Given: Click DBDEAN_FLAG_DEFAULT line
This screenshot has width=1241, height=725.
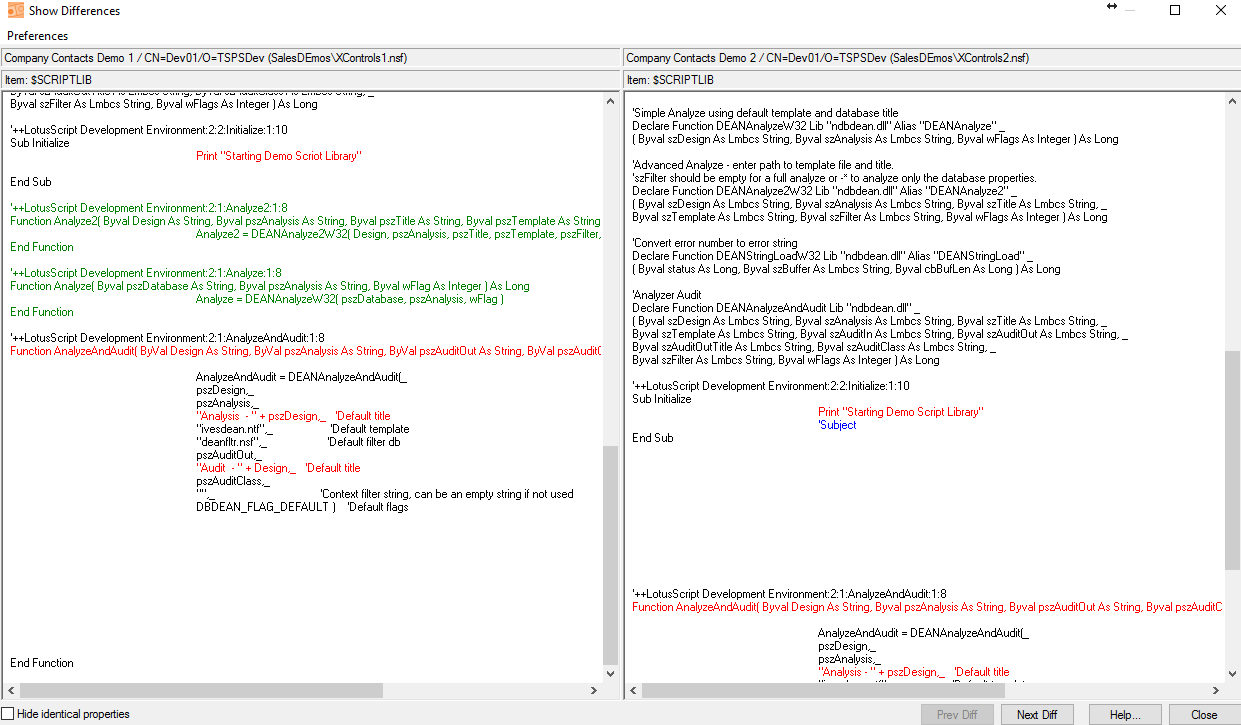Looking at the screenshot, I should coord(302,507).
